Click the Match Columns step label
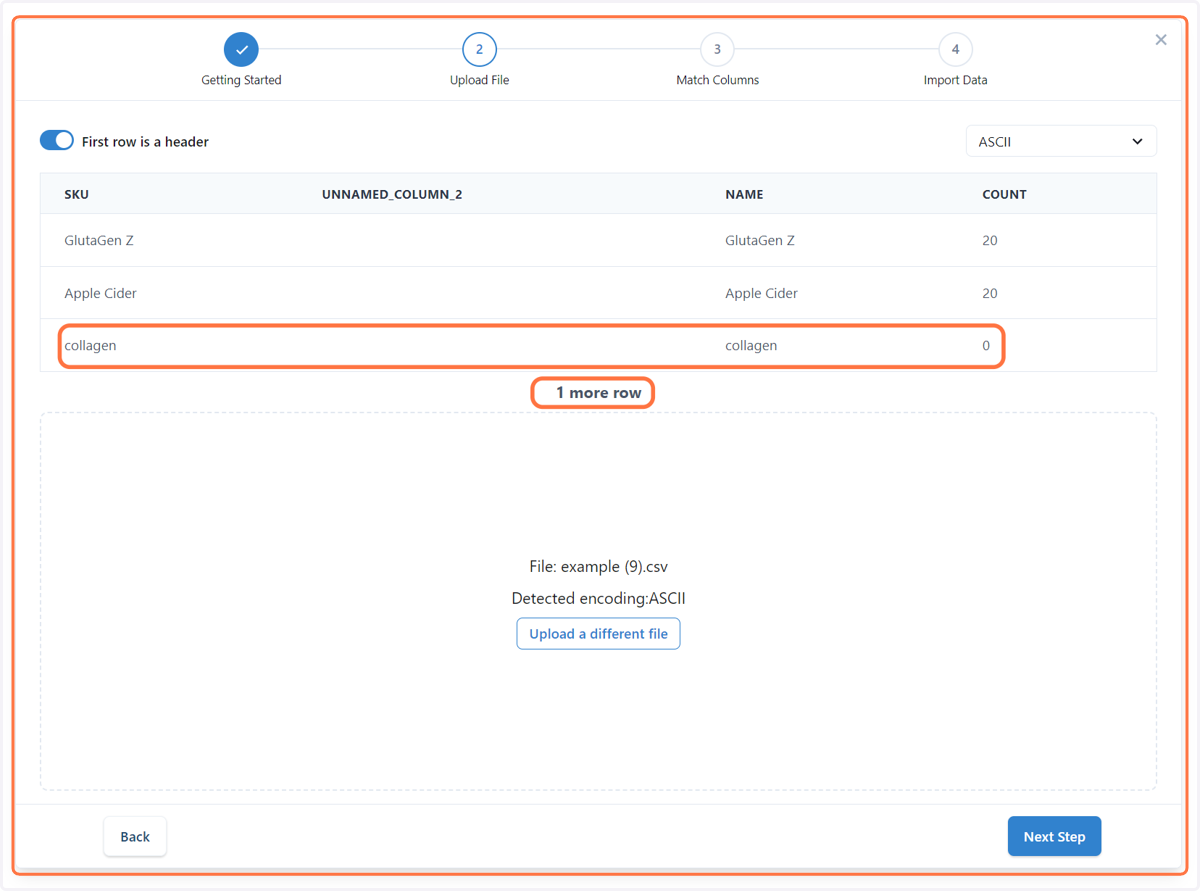The width and height of the screenshot is (1200, 891). click(x=717, y=80)
